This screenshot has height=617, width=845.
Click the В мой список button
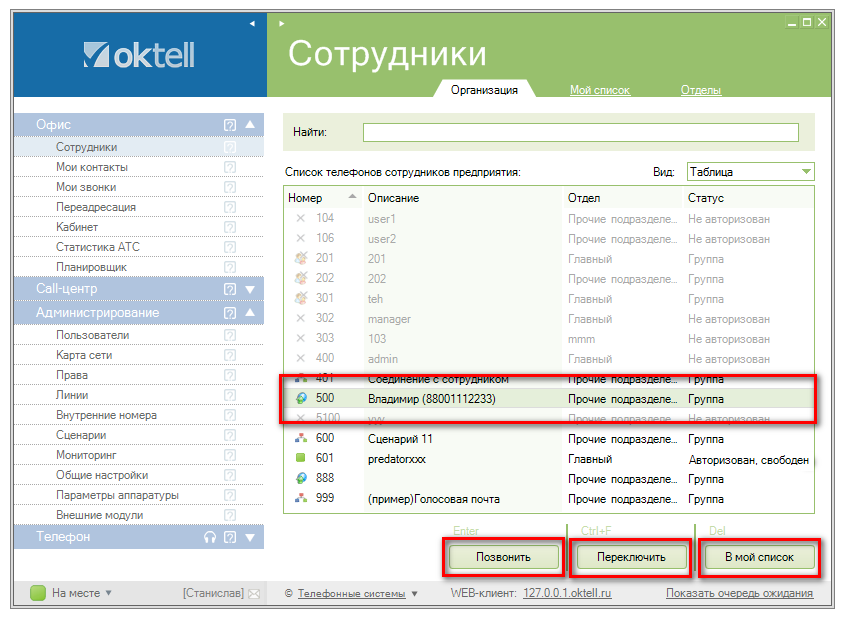click(x=759, y=557)
